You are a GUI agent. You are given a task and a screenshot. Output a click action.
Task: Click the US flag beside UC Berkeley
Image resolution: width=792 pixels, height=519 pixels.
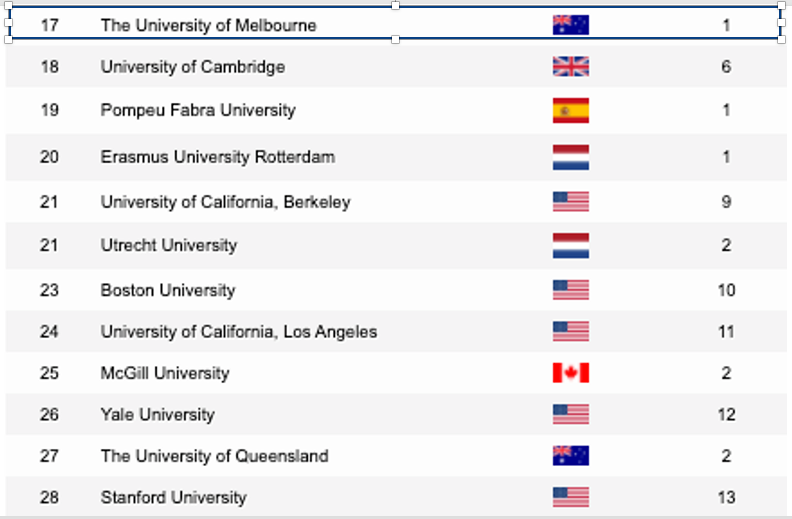(x=571, y=201)
